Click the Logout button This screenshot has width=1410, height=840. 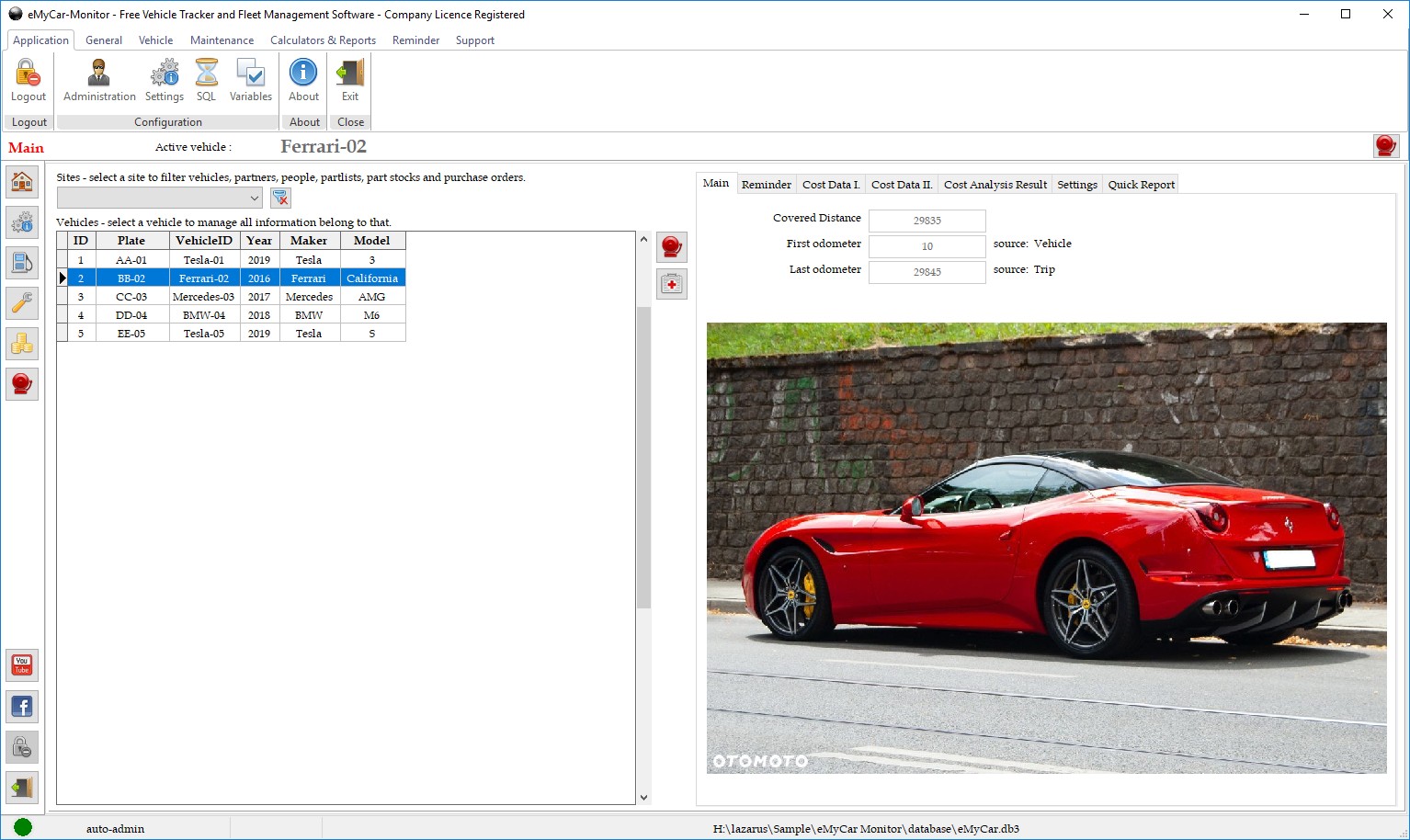tap(28, 78)
